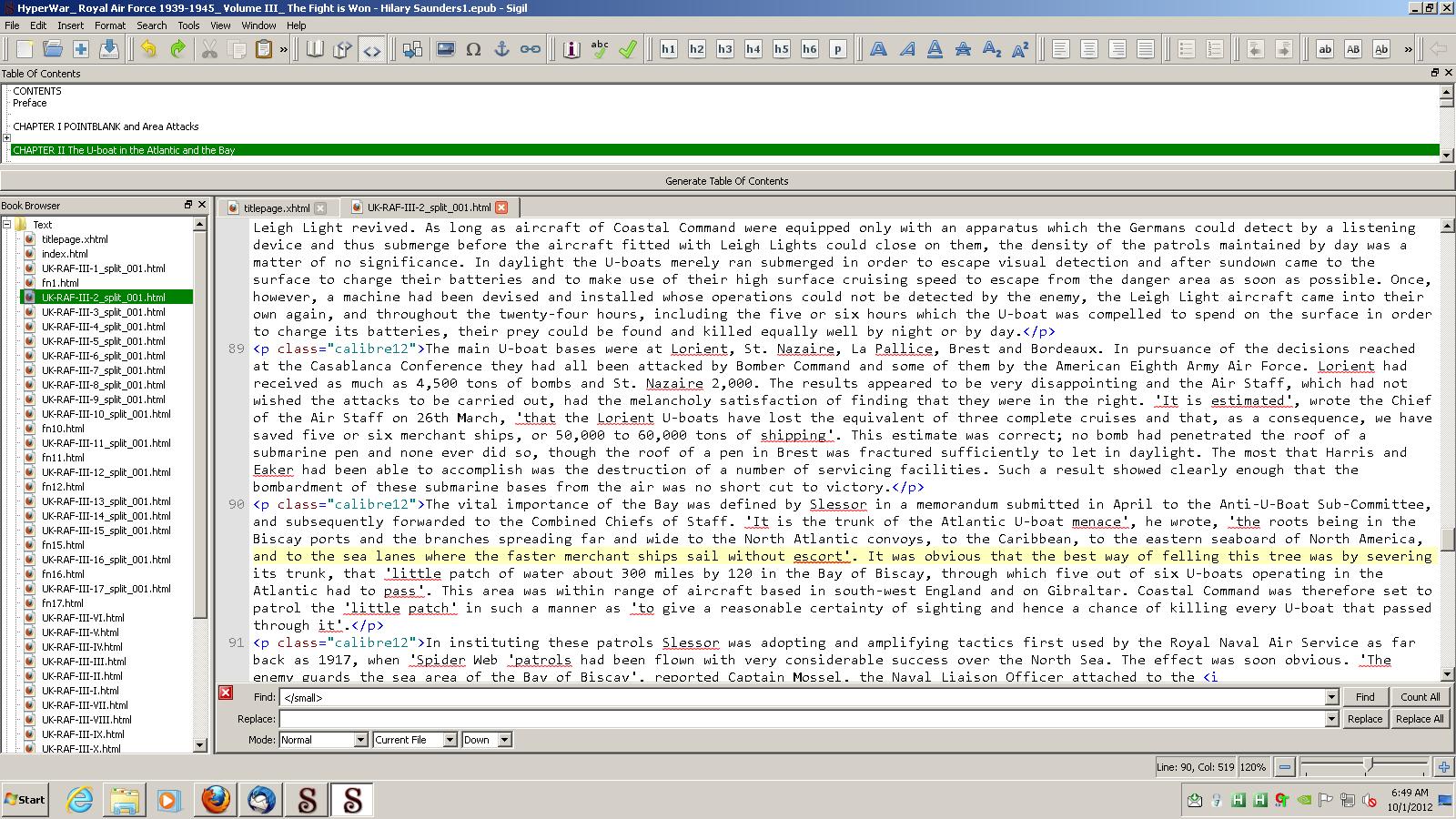This screenshot has height=819, width=1456.
Task: Save the ebook using the Save icon
Action: coord(109,49)
